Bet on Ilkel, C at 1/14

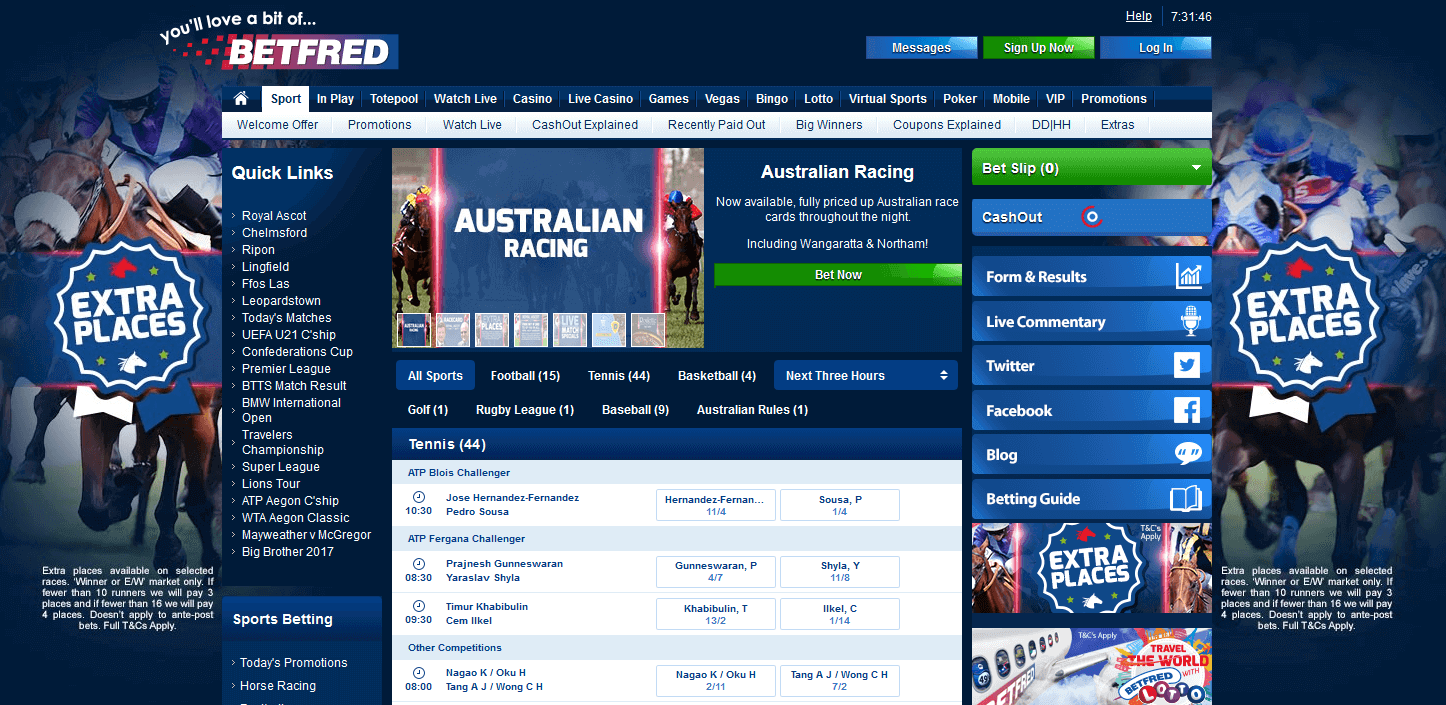pyautogui.click(x=840, y=614)
